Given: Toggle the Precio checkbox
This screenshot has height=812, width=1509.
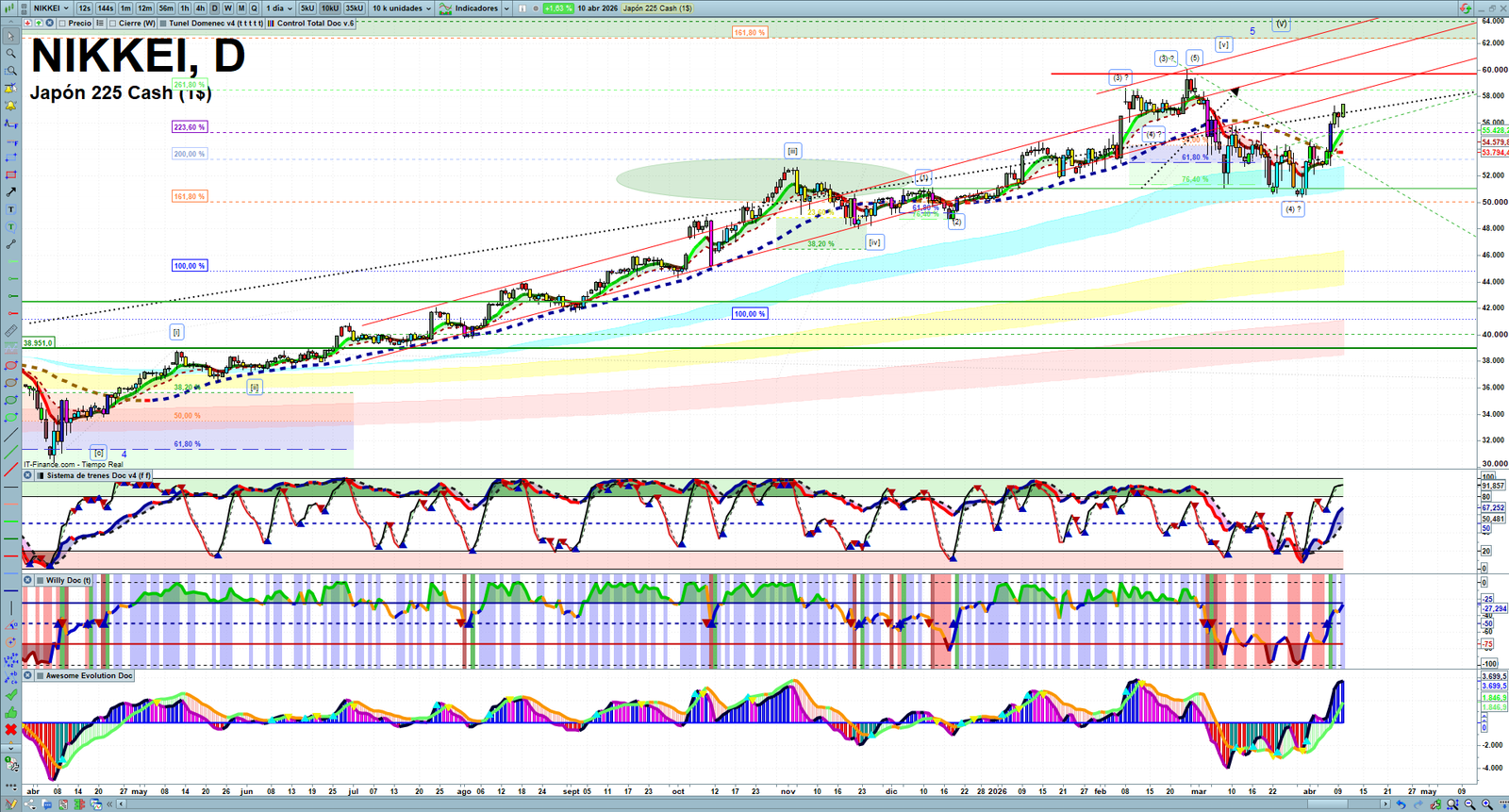Looking at the screenshot, I should point(62,24).
